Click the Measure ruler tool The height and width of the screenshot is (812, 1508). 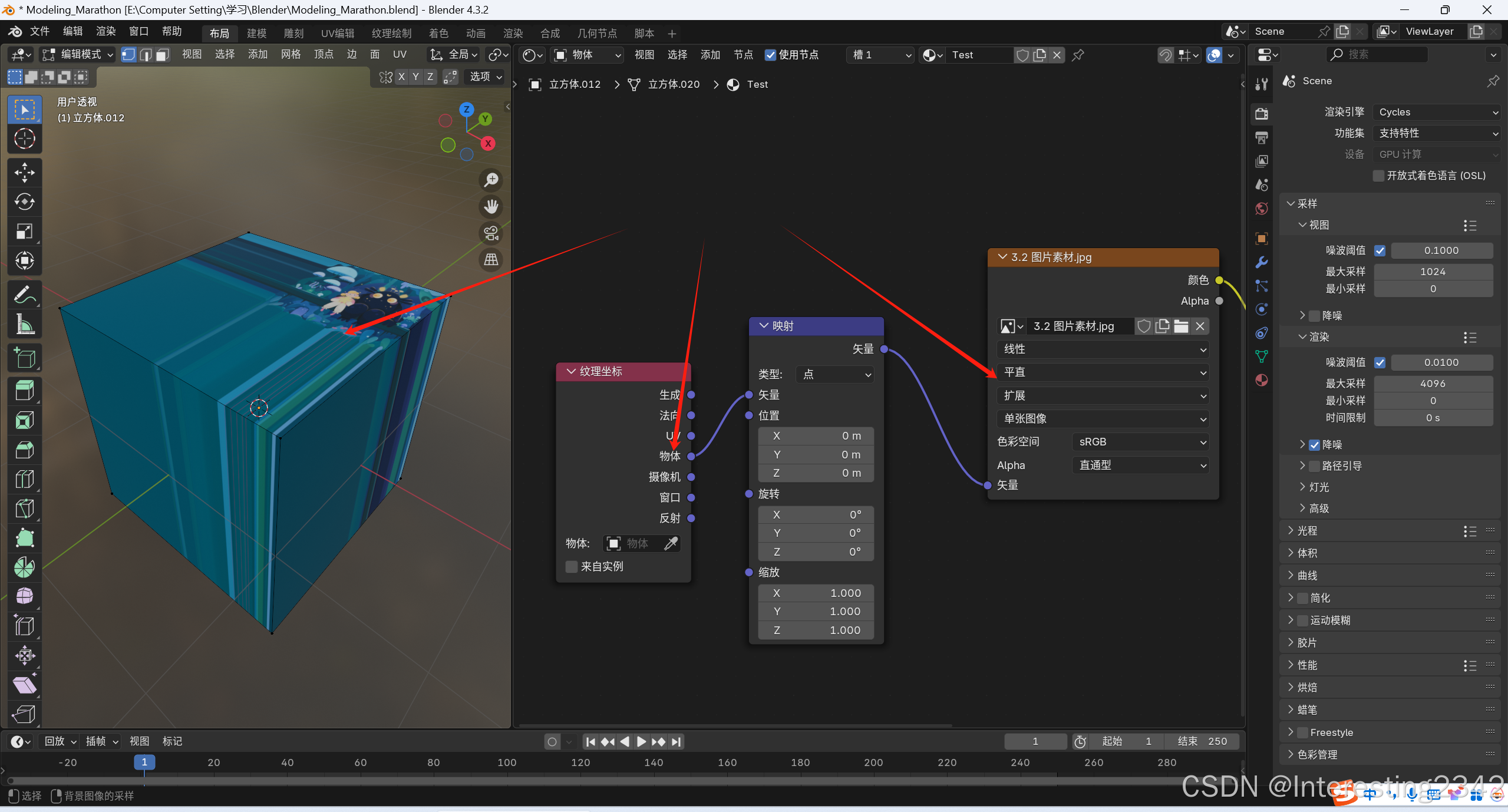pyautogui.click(x=24, y=324)
